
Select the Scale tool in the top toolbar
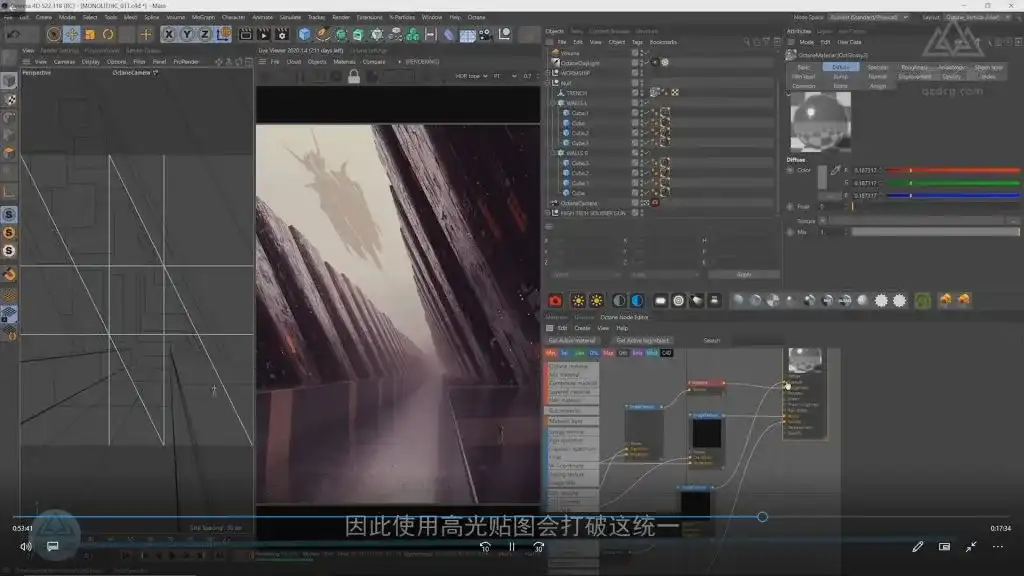[x=90, y=34]
